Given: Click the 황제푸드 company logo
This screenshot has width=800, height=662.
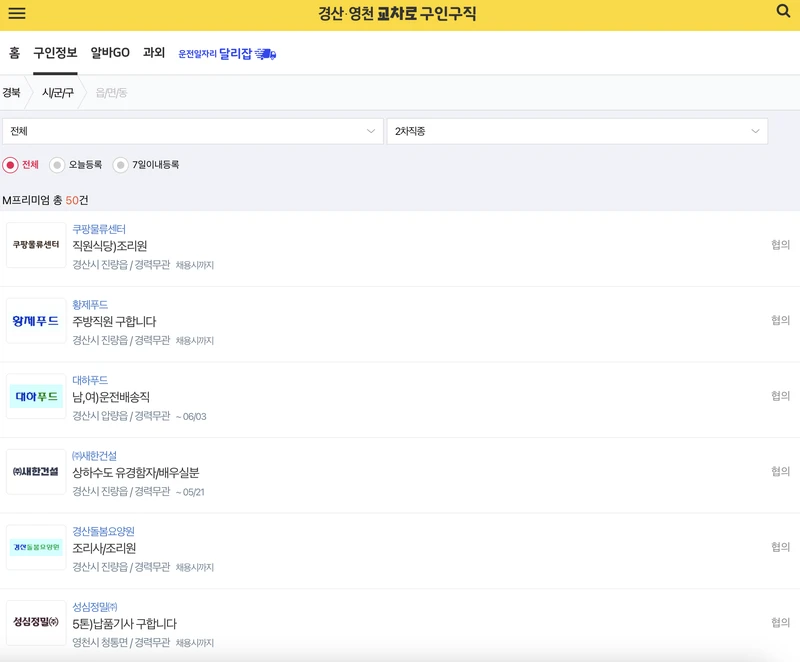Looking at the screenshot, I should 36,321.
